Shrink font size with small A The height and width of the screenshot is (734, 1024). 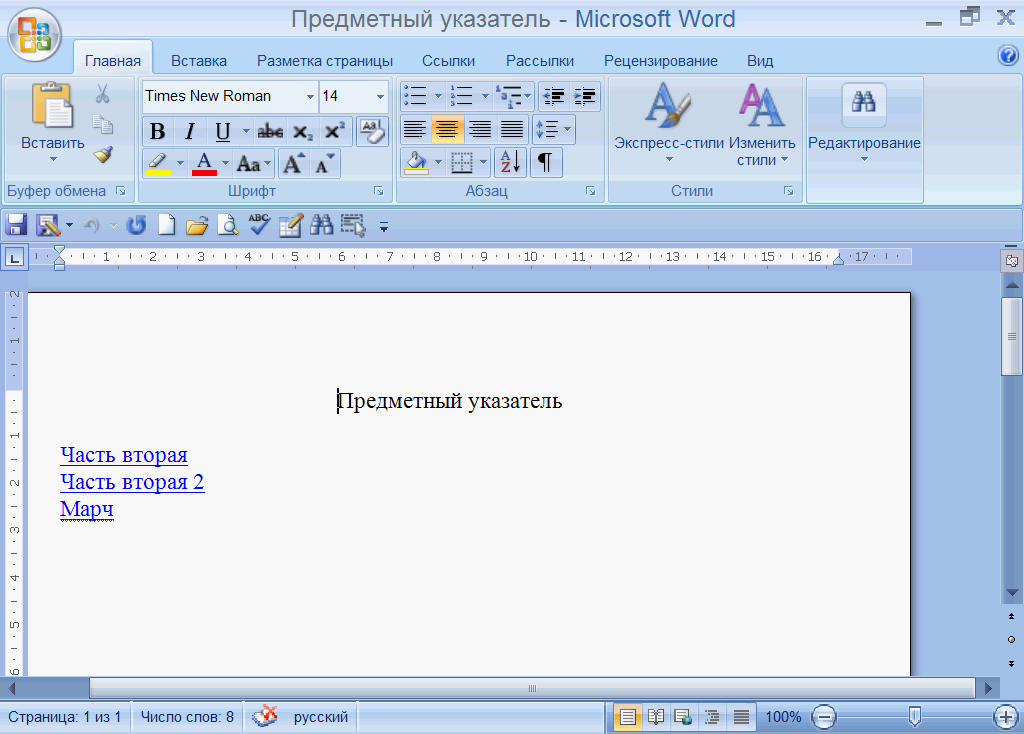325,163
